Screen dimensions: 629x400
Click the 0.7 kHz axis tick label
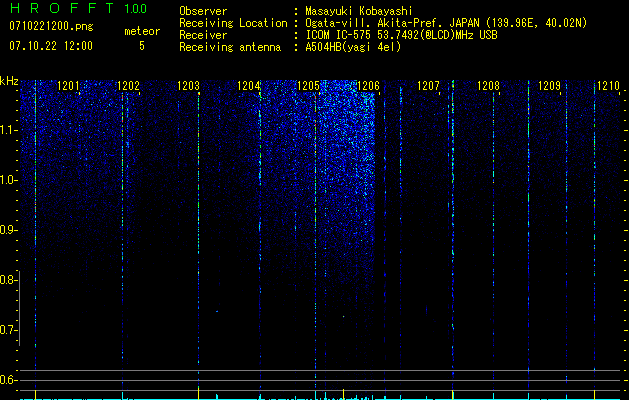(8, 330)
